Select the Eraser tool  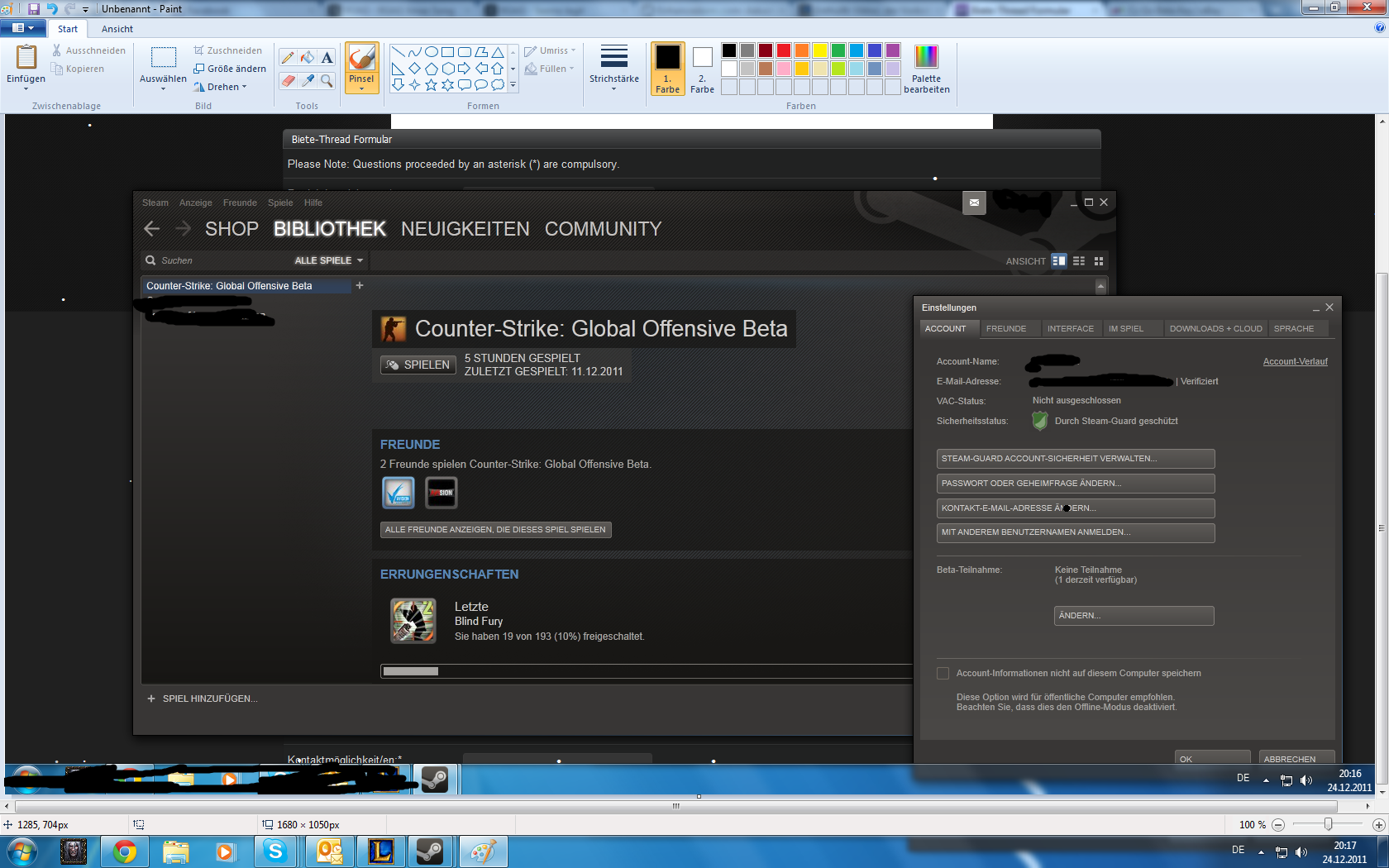(x=288, y=80)
